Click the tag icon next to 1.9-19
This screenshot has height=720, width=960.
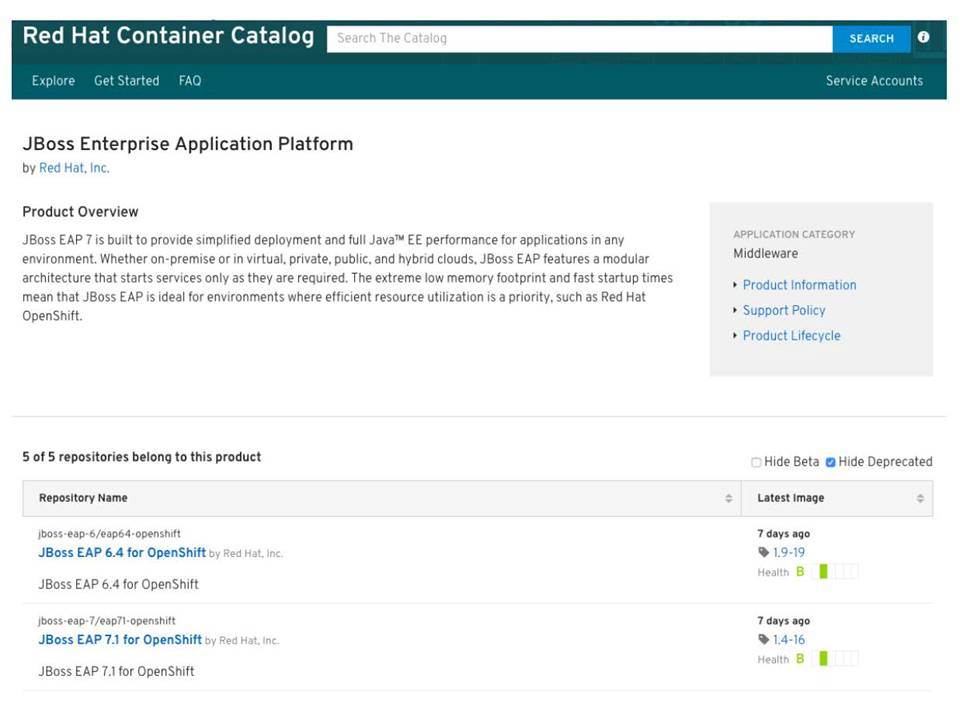[x=763, y=552]
